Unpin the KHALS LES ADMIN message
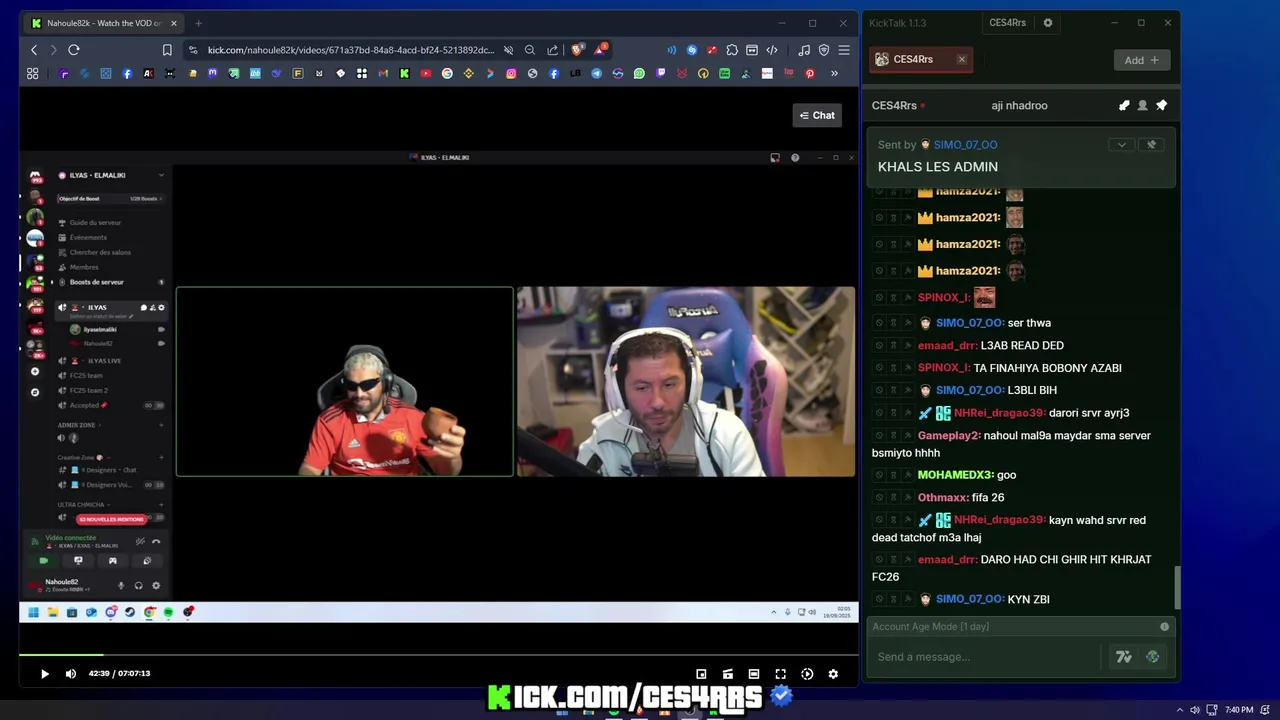Viewport: 1280px width, 720px height. 1151,145
